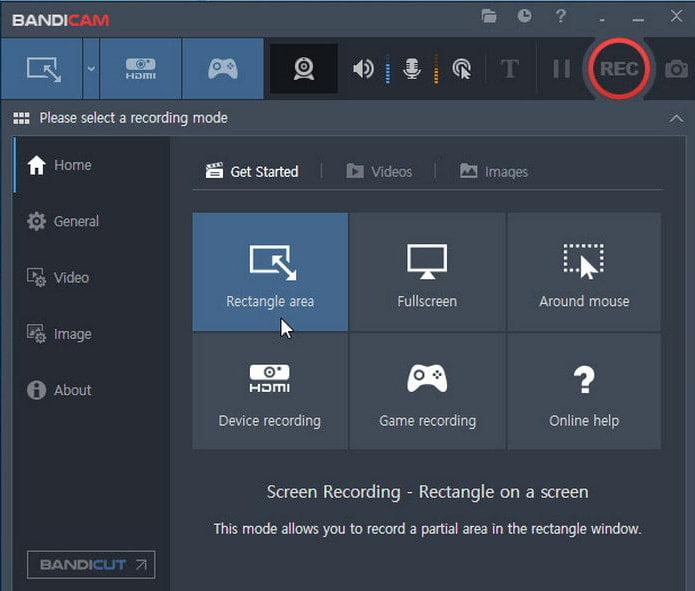Choose the Rectangle area tile
Screen dimensions: 695x591
click(270, 272)
